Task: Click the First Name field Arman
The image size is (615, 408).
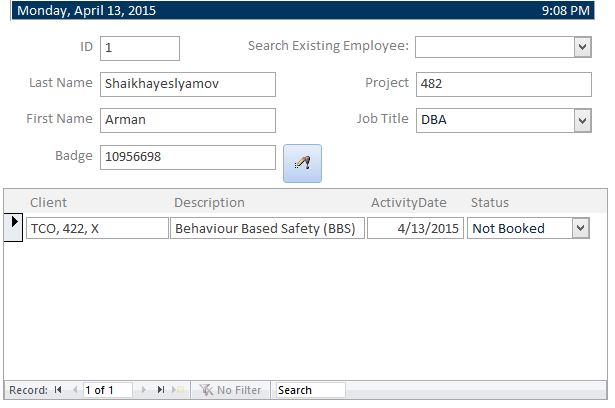Action: tap(188, 120)
